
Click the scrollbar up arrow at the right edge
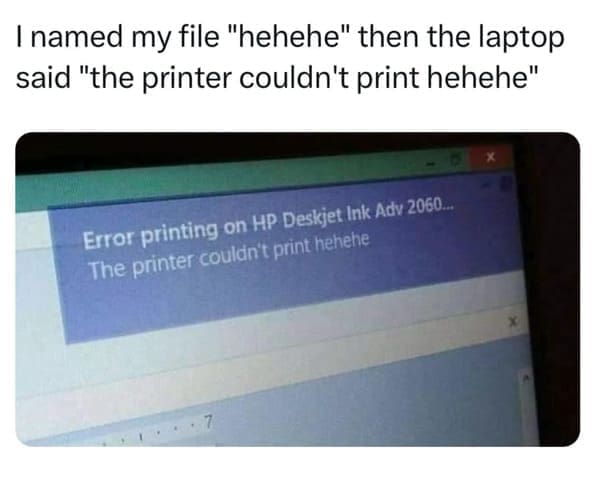point(526,378)
